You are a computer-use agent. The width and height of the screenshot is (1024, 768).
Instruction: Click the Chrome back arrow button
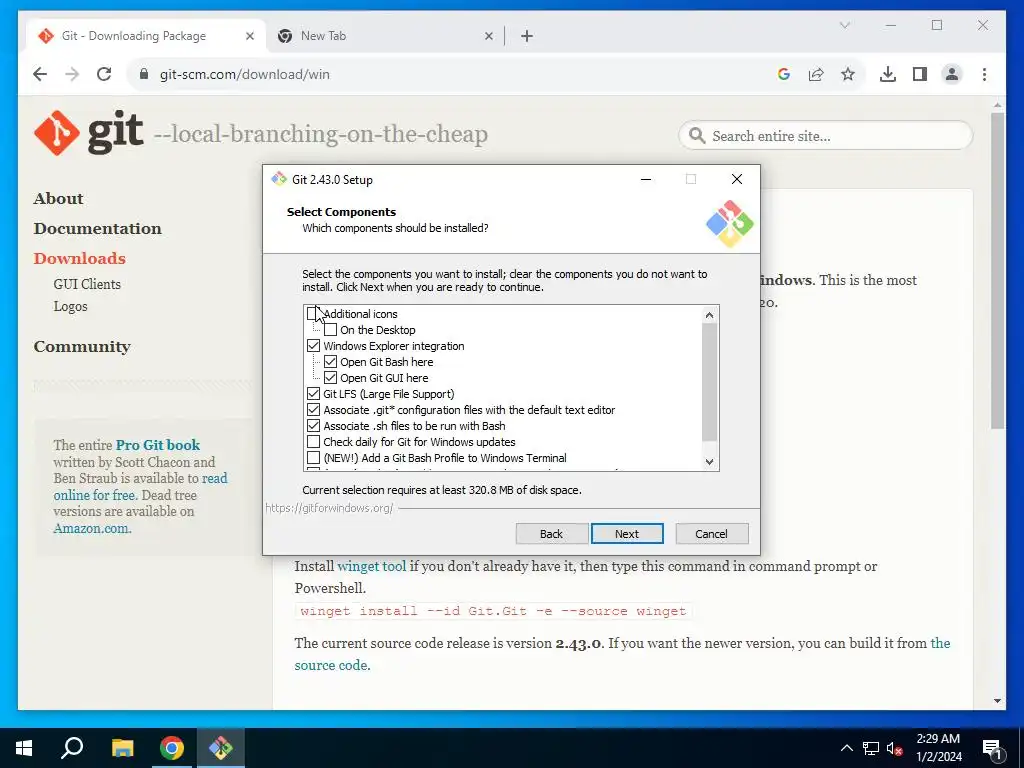pyautogui.click(x=40, y=74)
